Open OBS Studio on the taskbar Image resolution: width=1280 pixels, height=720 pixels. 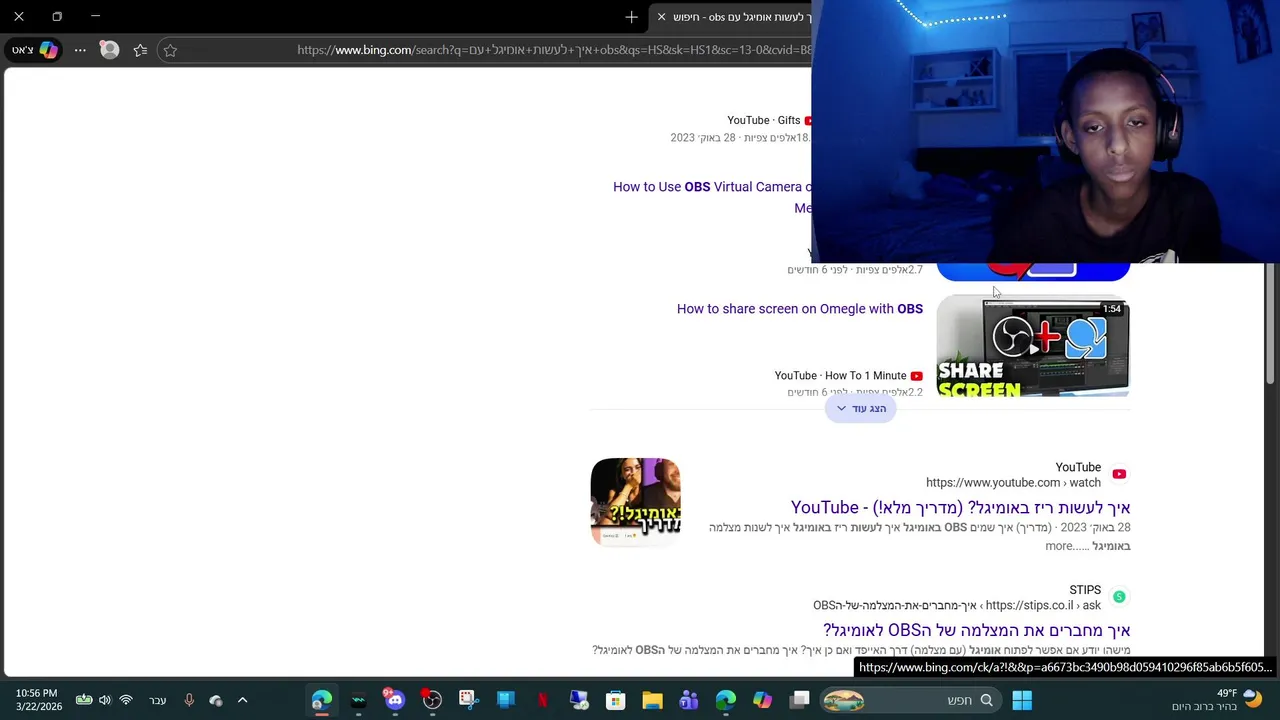point(432,700)
